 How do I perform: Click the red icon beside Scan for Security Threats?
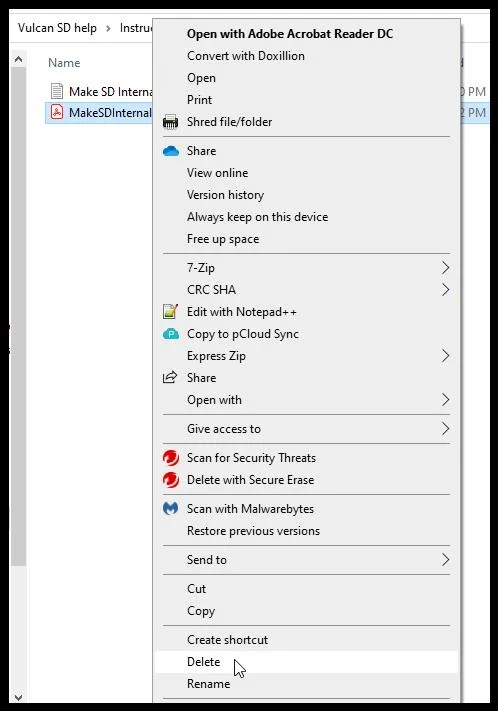[x=171, y=458]
